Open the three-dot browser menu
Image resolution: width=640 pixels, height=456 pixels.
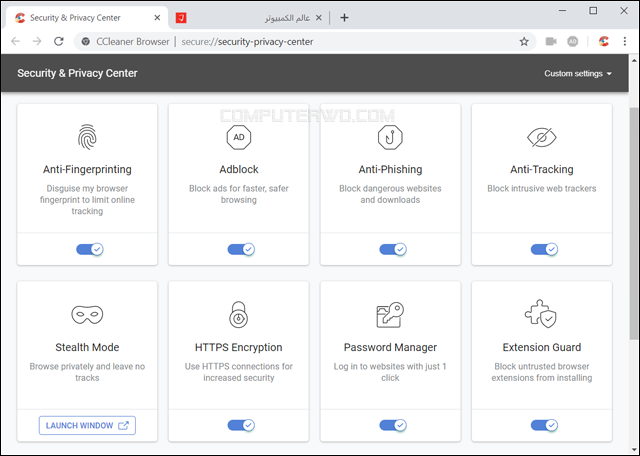[x=624, y=41]
